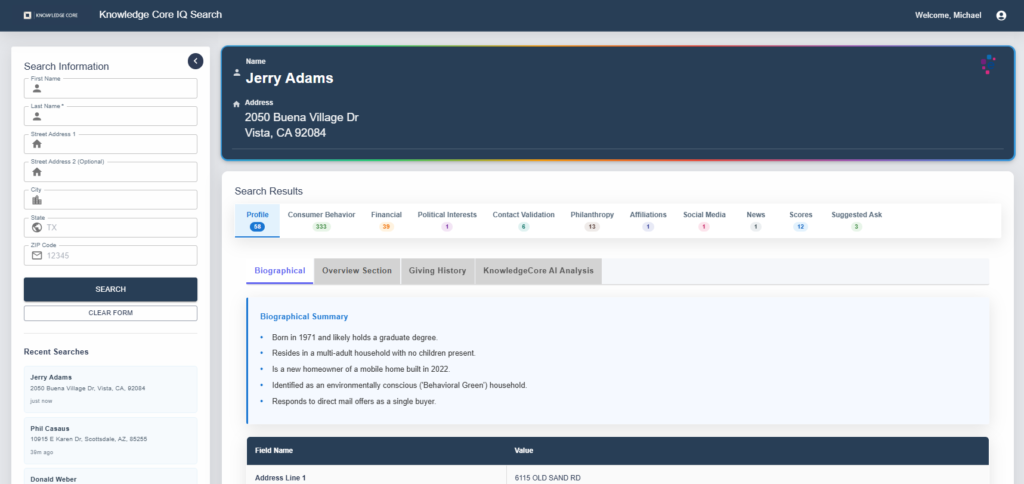View the Suggested Ask tab

coord(856,220)
